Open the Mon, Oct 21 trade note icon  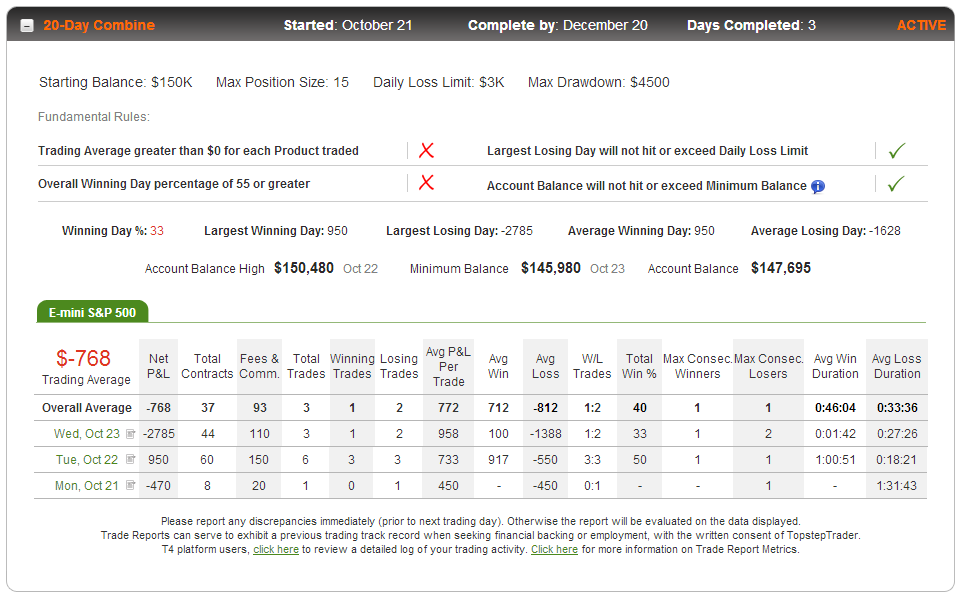coord(130,485)
